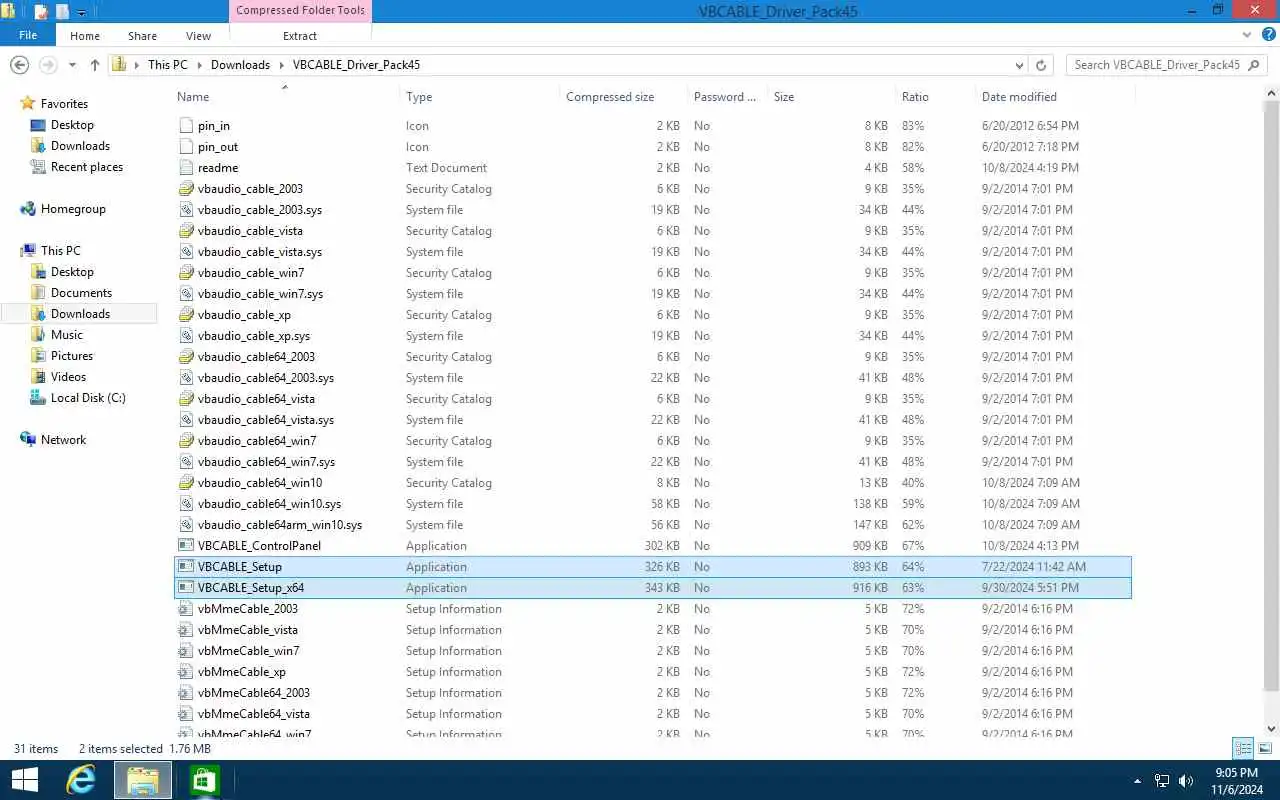Viewport: 1280px width, 800px height.
Task: Open Quick Access Toolbar customize dropdown
Action: pos(81,13)
